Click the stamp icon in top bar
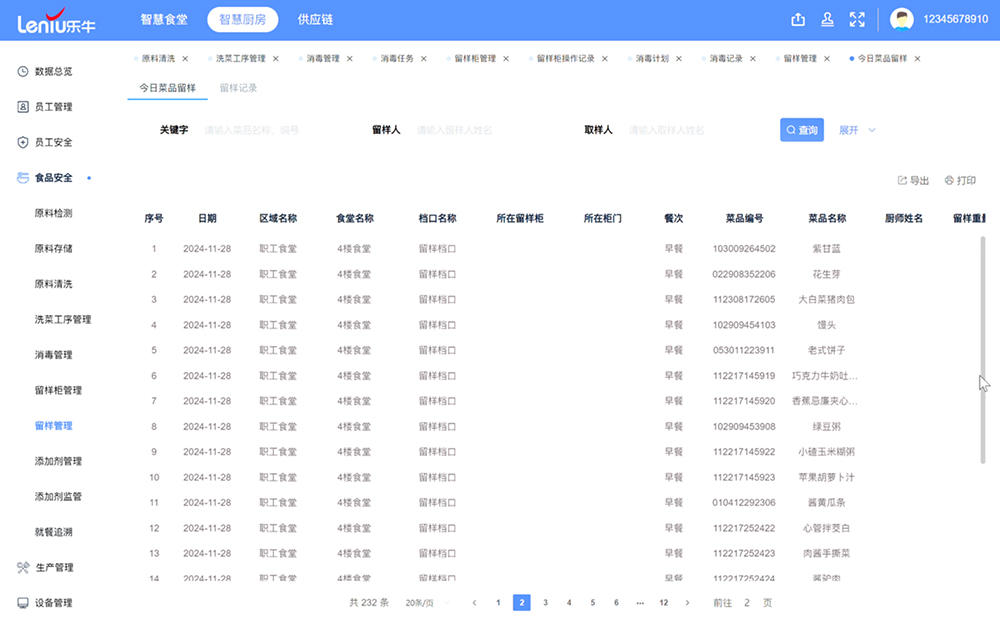1000x624 pixels. click(827, 19)
